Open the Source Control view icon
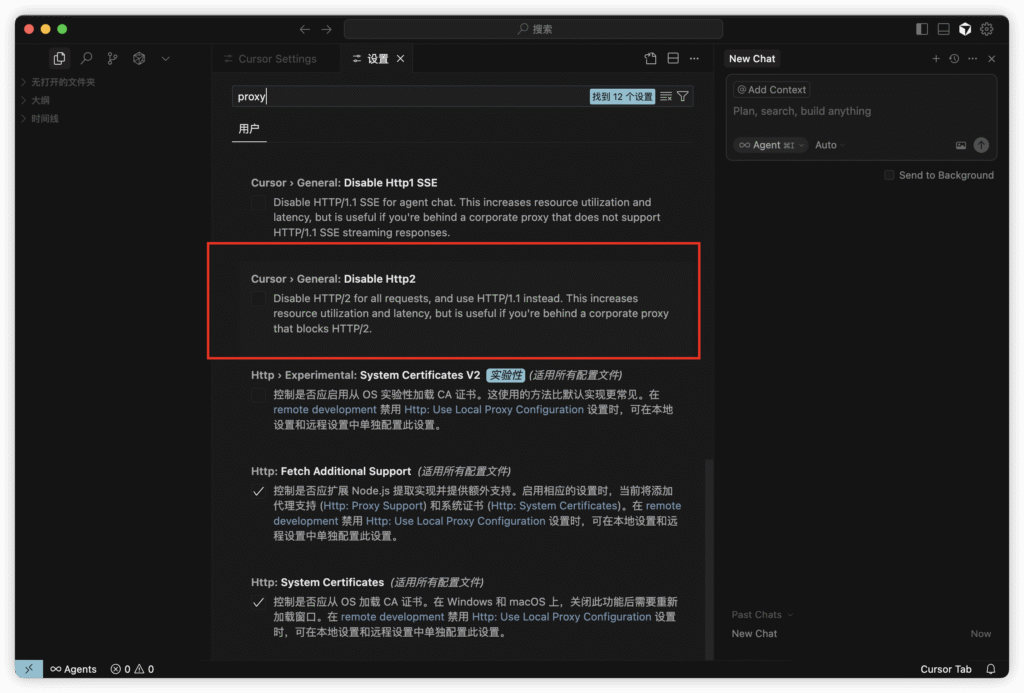Screen dimensions: 1024x693 [113, 59]
